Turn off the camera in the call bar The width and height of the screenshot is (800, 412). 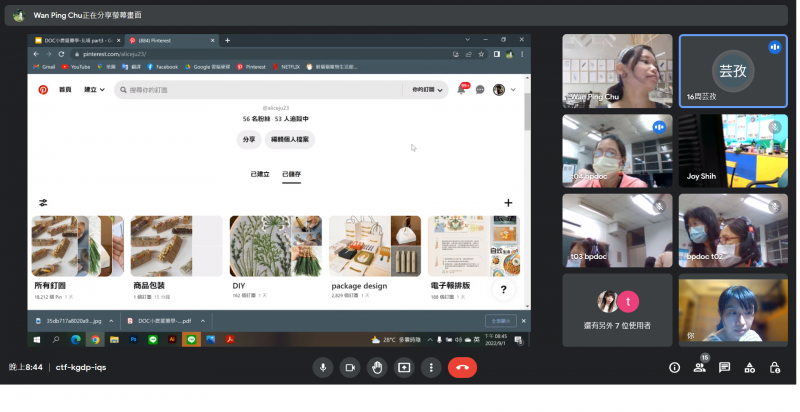[x=350, y=367]
